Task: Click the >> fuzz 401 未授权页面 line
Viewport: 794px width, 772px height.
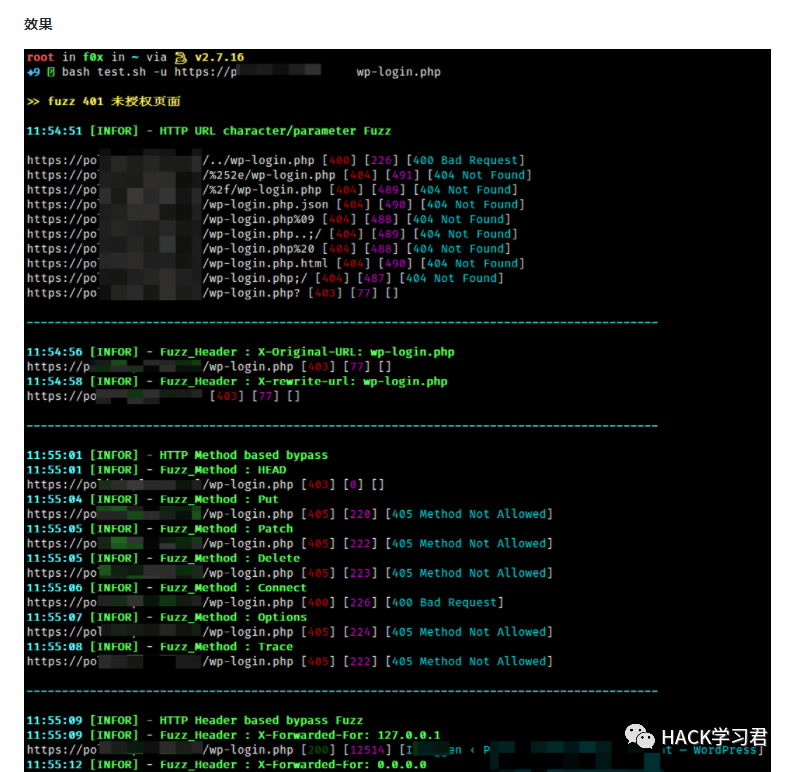Action: pyautogui.click(x=104, y=101)
